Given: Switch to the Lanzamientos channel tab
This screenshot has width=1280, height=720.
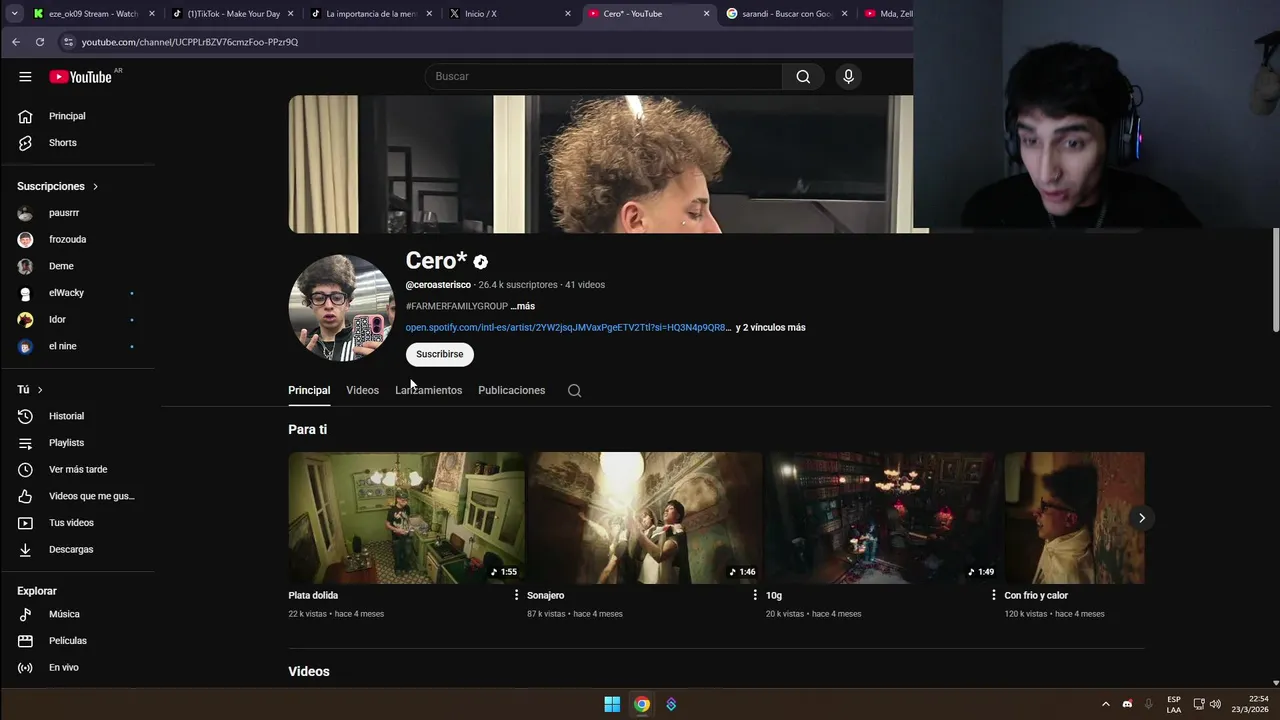Looking at the screenshot, I should point(428,391).
